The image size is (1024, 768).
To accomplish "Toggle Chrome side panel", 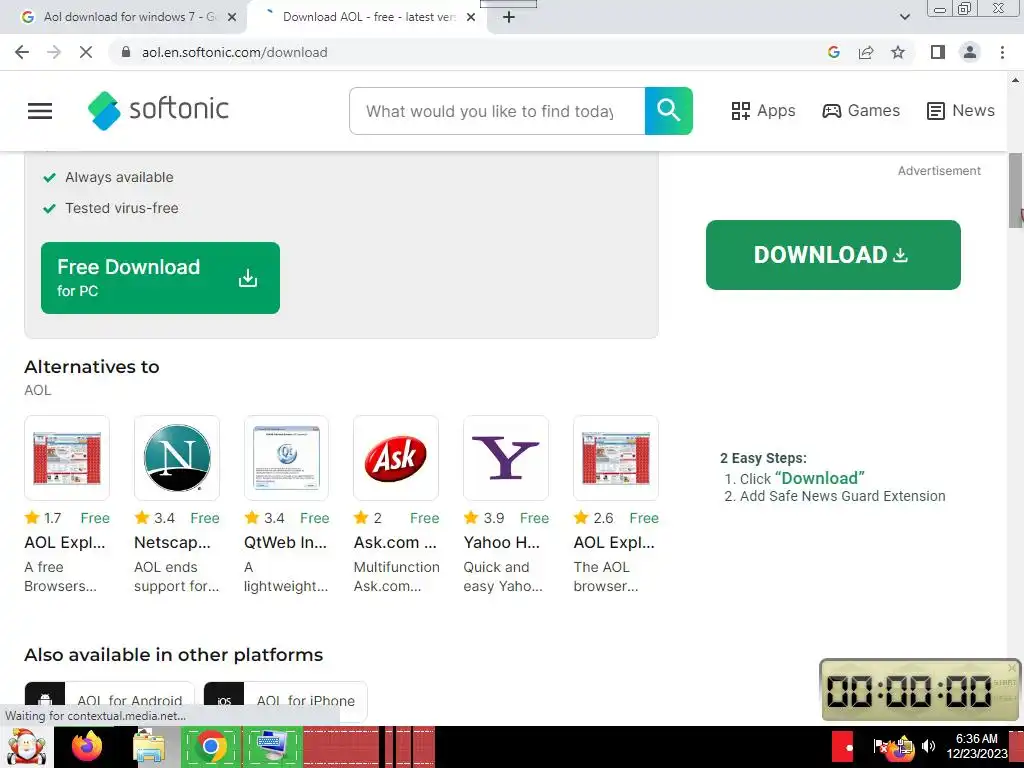I will 938,52.
